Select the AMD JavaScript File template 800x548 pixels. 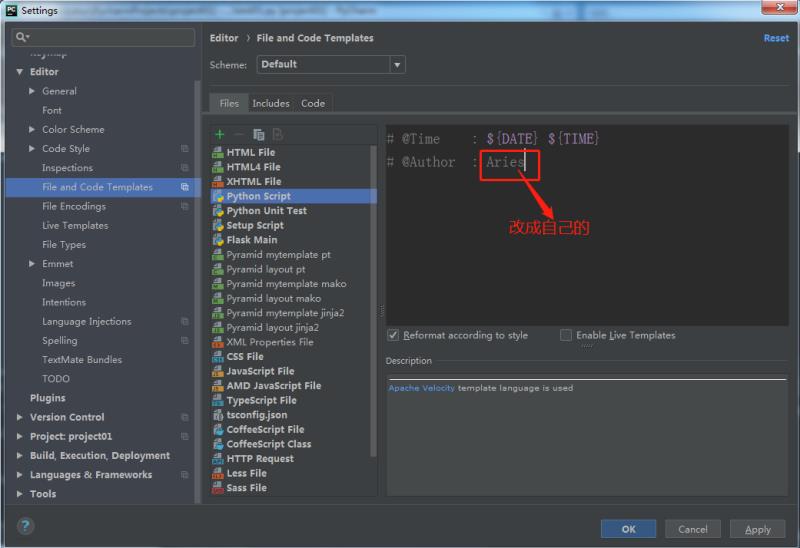point(274,386)
